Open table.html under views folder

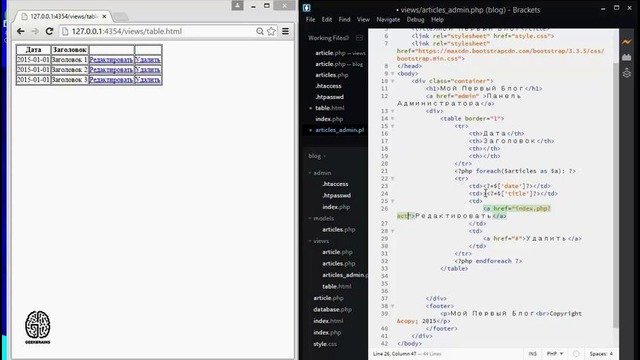coord(336,287)
